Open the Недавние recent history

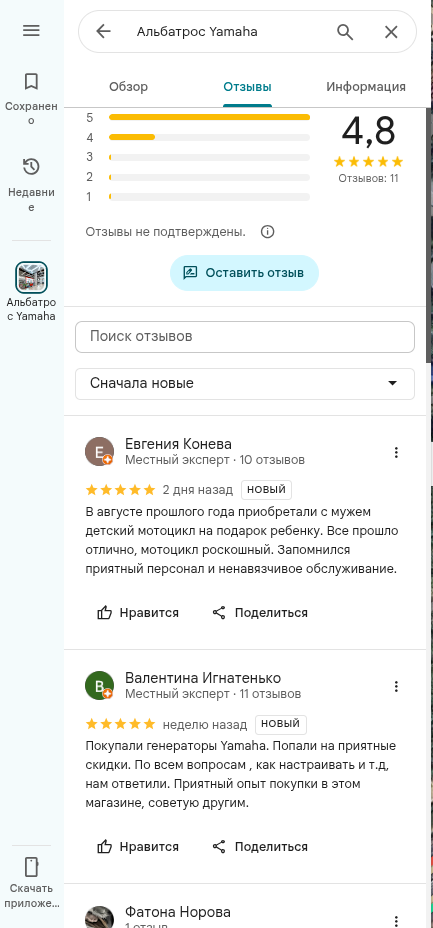[x=31, y=184]
